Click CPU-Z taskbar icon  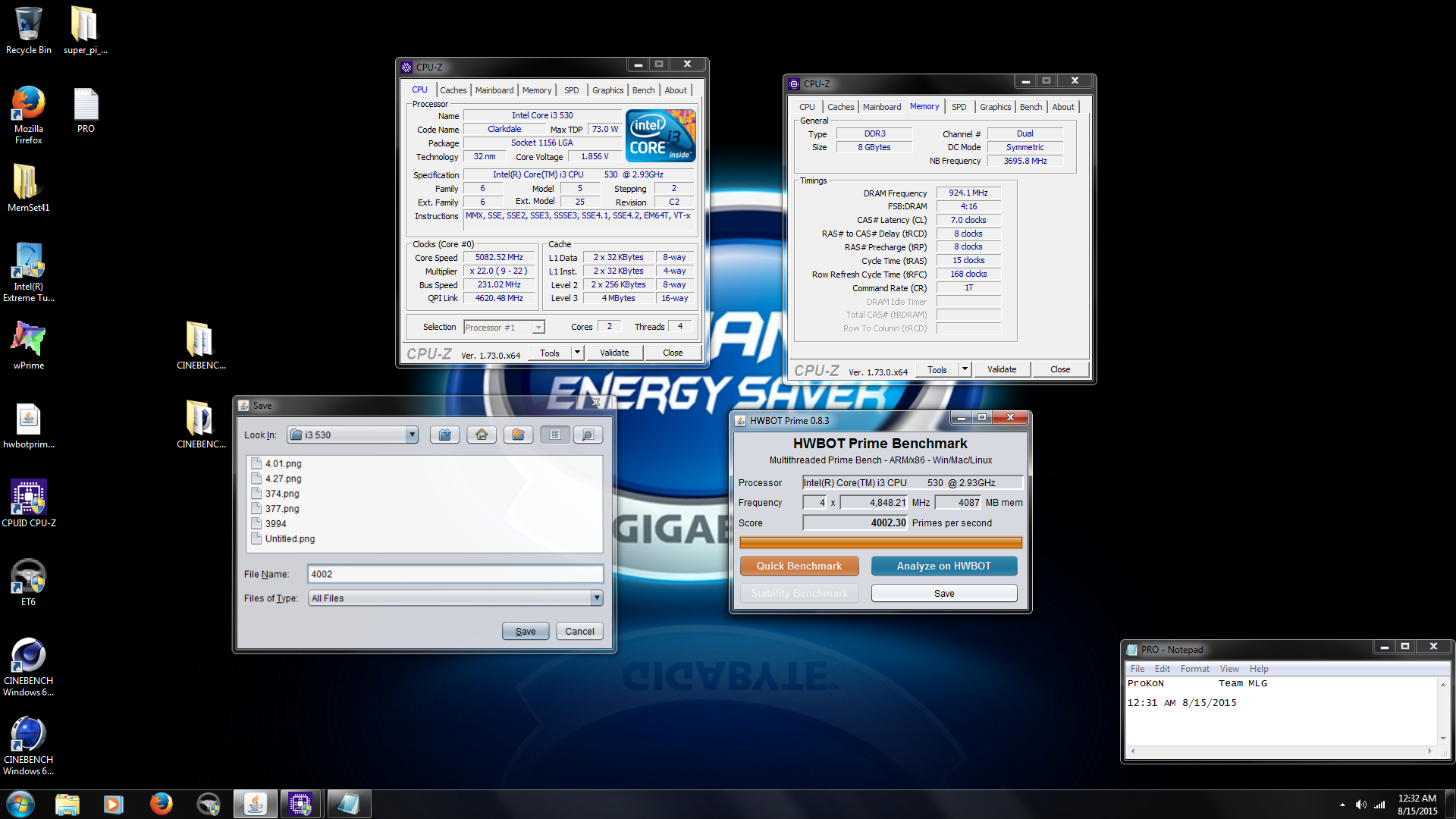tap(300, 804)
